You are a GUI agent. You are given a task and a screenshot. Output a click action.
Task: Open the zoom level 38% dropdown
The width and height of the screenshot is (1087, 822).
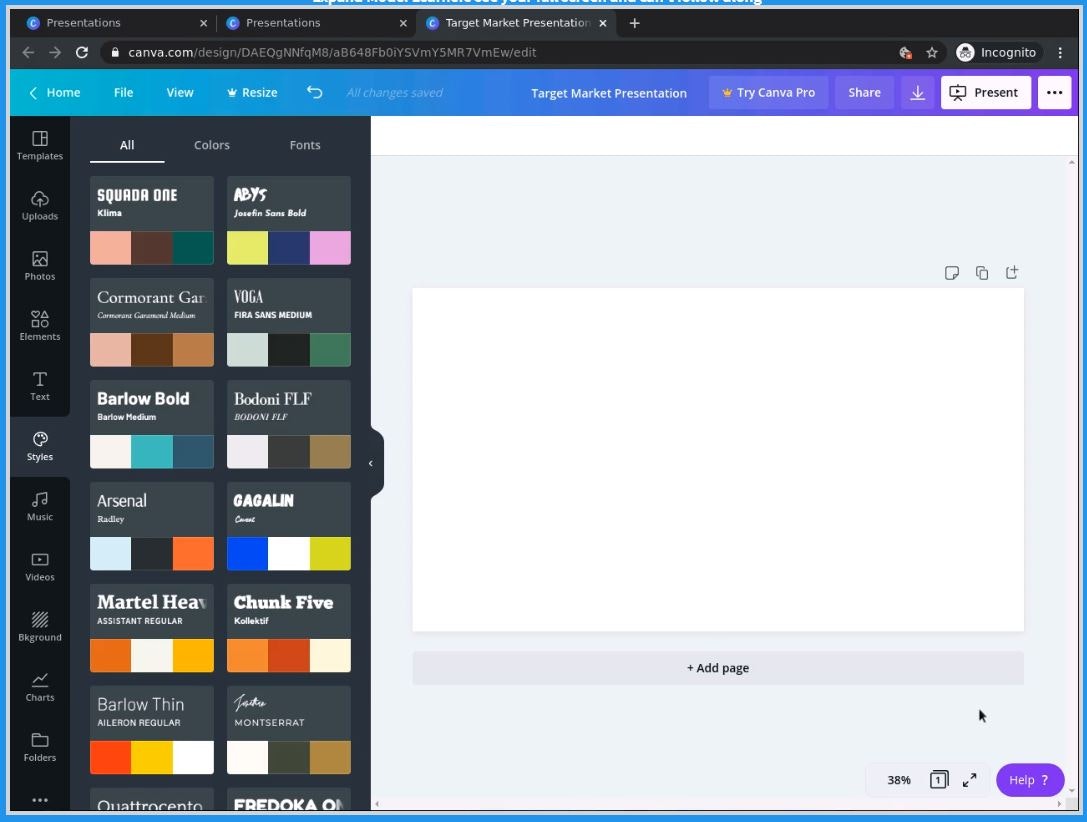(898, 780)
